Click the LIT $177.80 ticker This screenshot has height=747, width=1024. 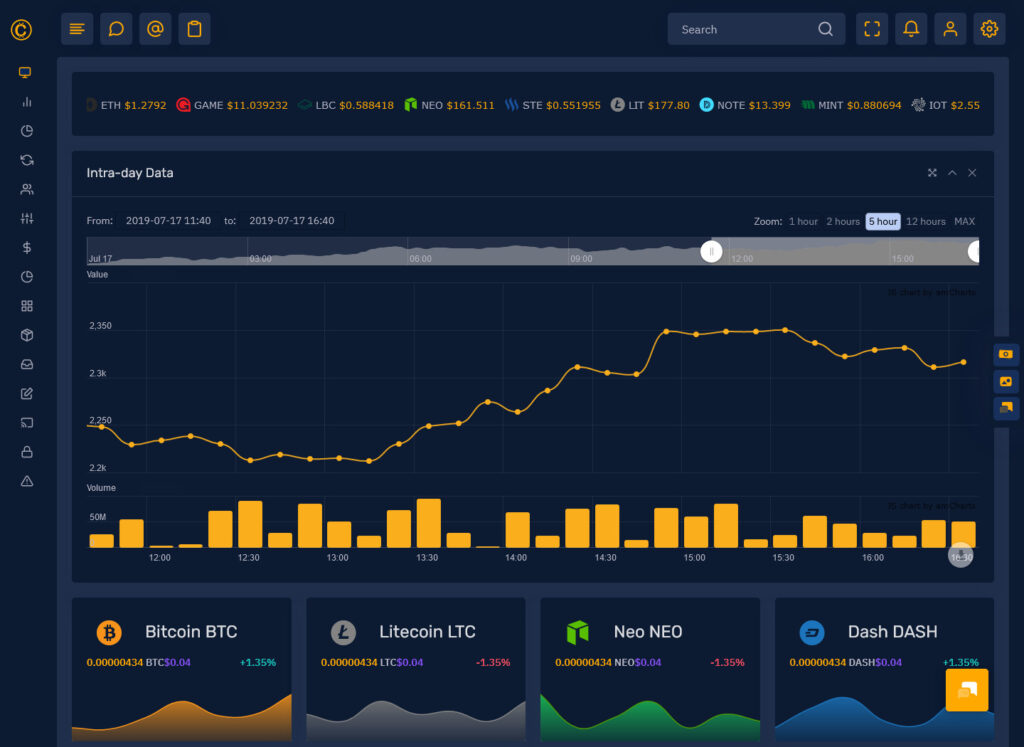pos(650,105)
